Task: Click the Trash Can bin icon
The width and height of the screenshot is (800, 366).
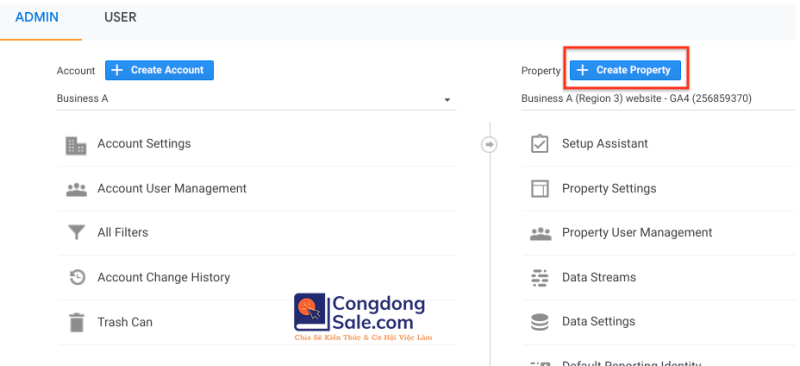Action: click(77, 323)
